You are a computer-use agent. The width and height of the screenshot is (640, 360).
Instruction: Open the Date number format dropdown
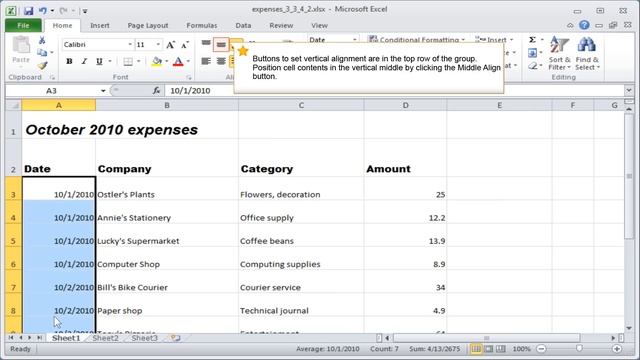[x=354, y=40]
